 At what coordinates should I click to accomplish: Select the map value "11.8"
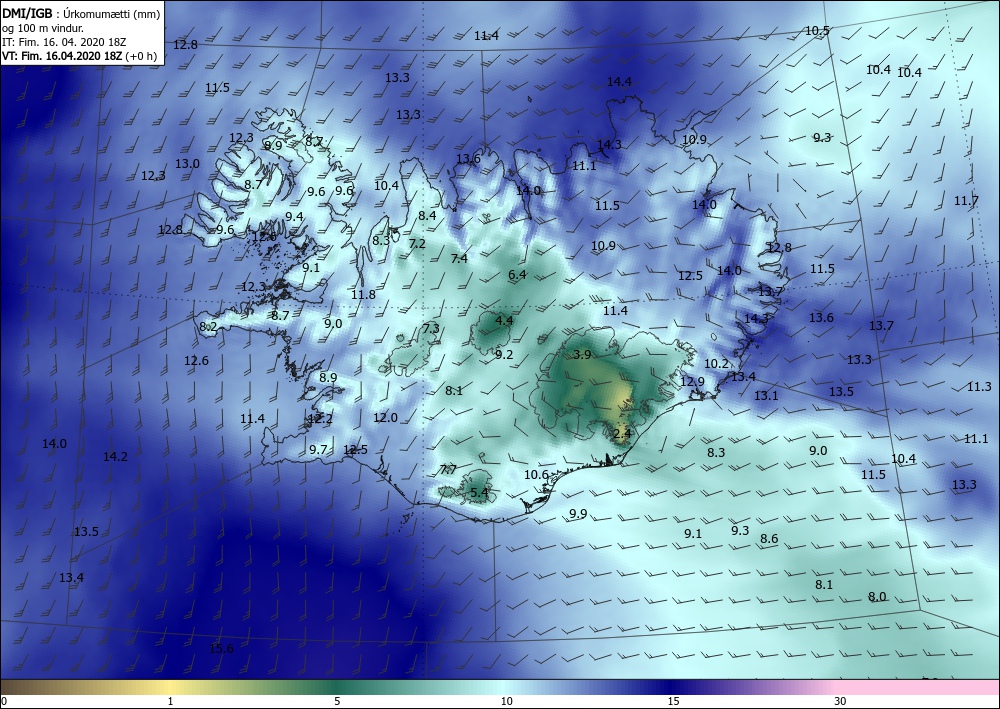pyautogui.click(x=364, y=295)
